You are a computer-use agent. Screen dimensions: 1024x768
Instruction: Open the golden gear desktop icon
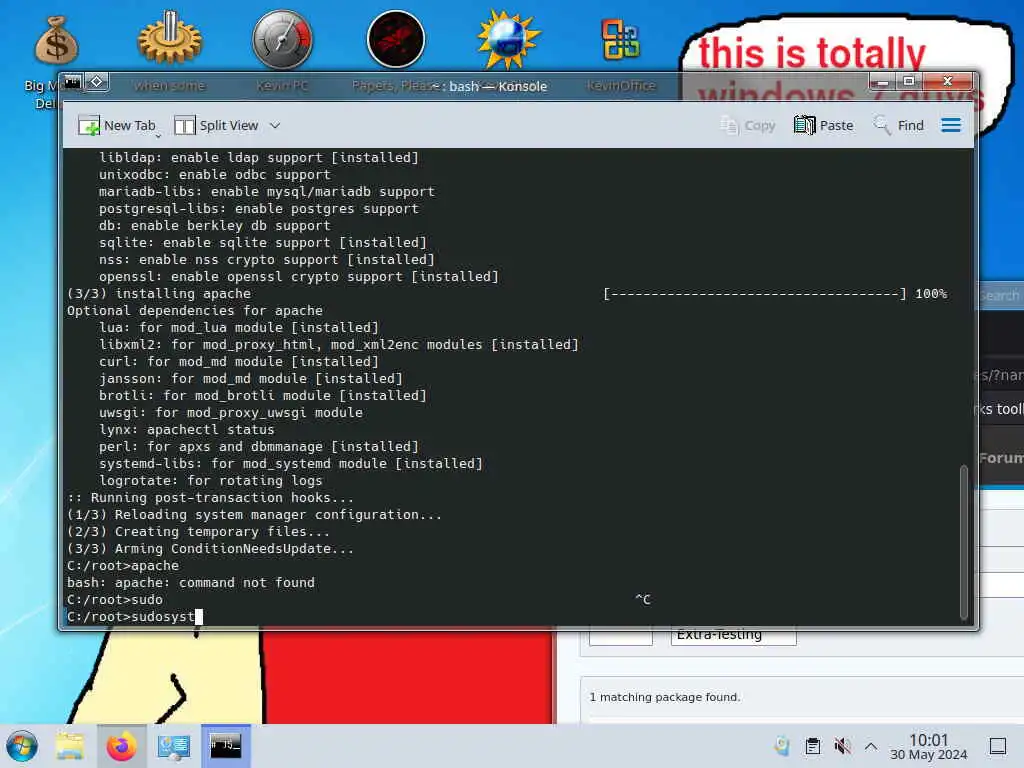point(170,39)
